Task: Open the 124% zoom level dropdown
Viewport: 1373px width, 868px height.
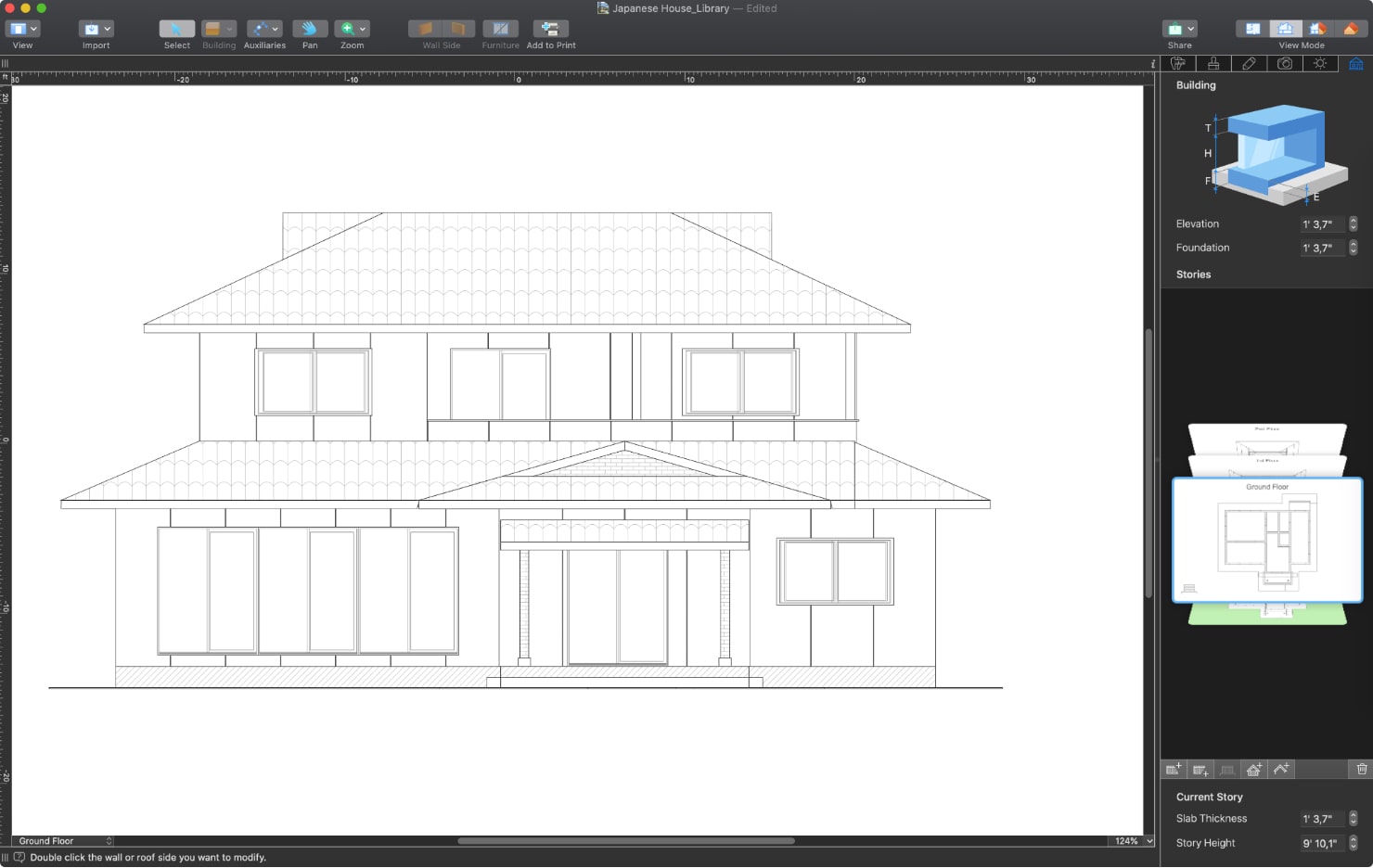Action: 1132,841
